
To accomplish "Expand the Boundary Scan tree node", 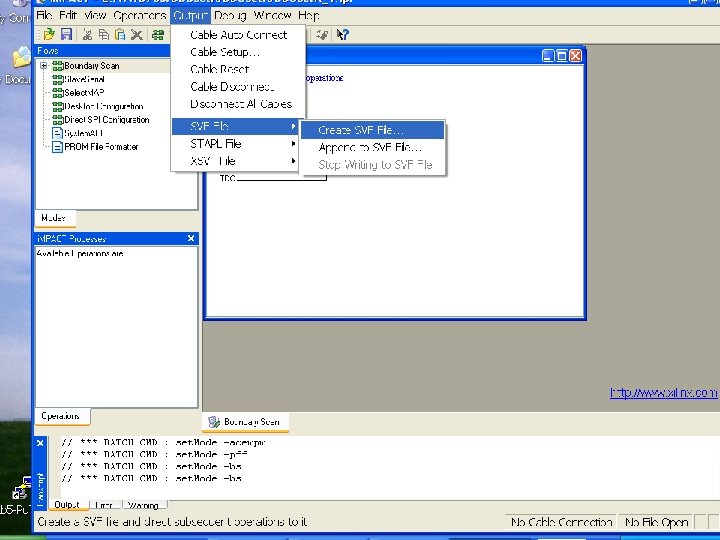I will (x=44, y=66).
